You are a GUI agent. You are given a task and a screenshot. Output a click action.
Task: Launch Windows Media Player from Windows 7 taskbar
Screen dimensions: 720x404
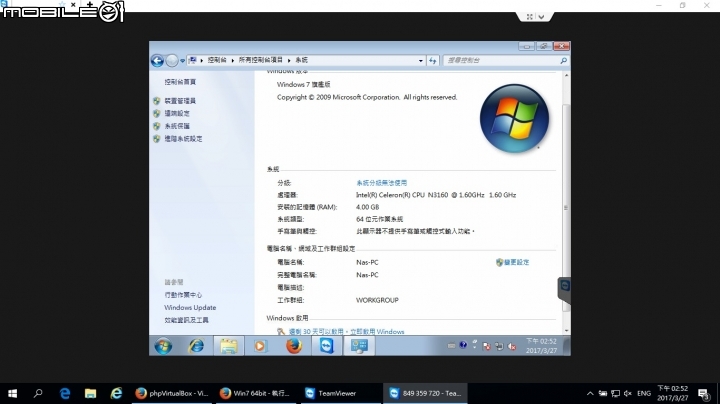[260, 346]
